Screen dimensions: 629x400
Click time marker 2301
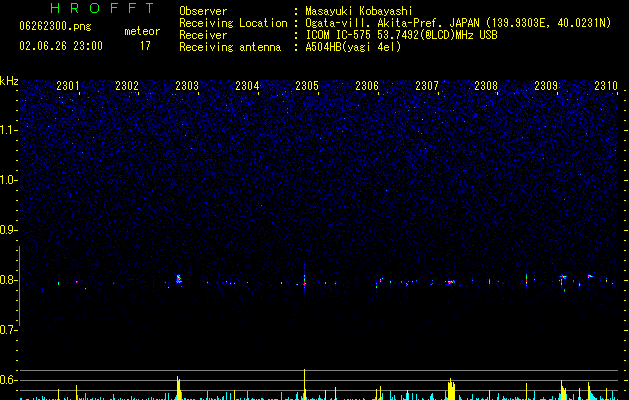point(67,86)
